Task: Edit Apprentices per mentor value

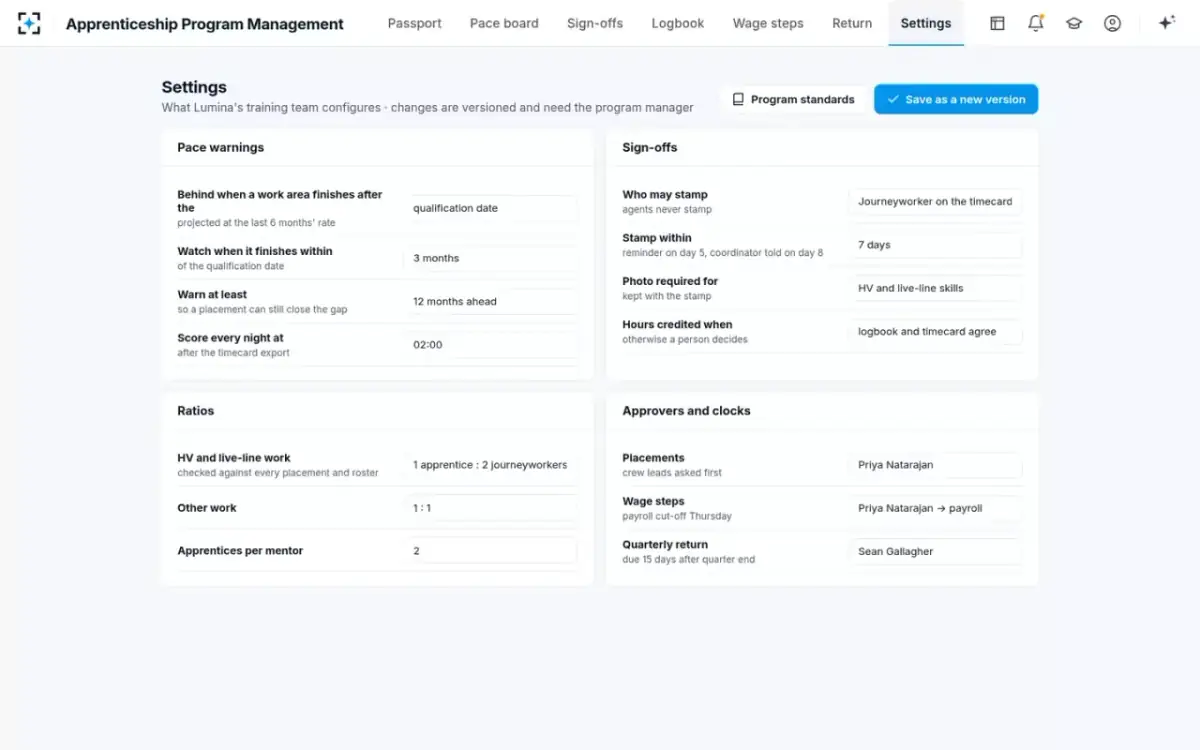Action: (491, 551)
